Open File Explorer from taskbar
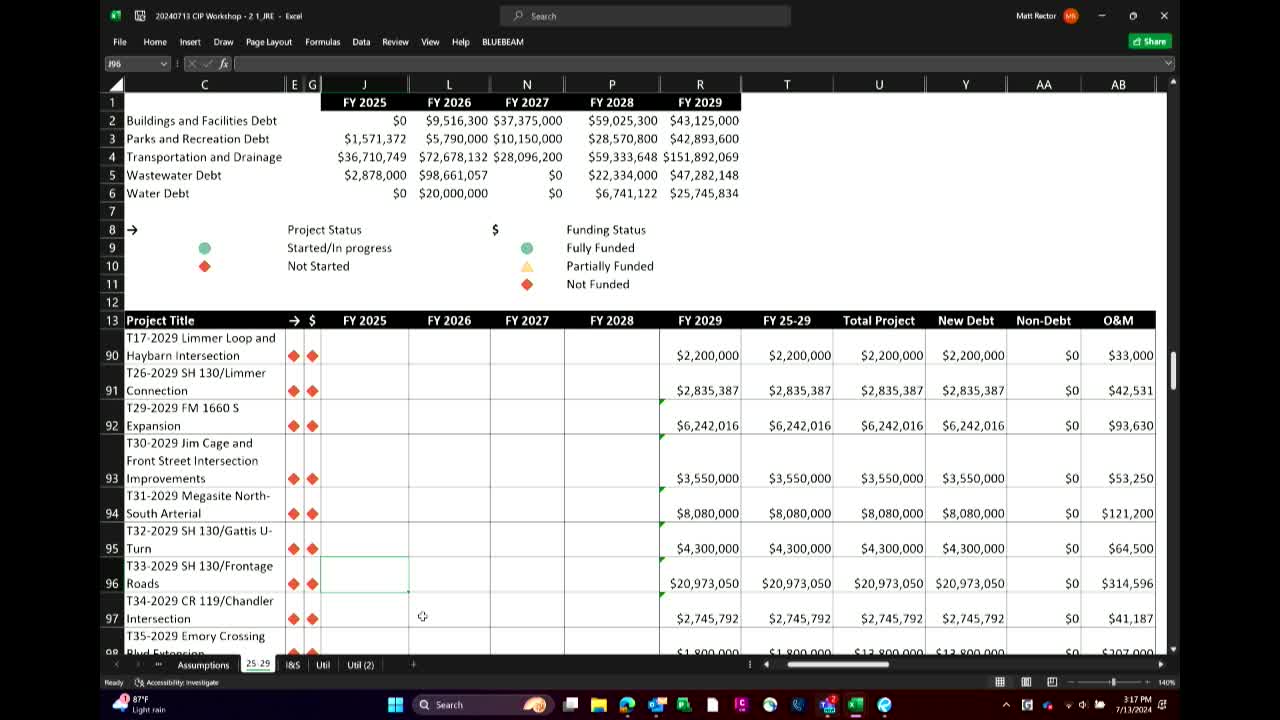Image resolution: width=1280 pixels, height=720 pixels. [599, 705]
